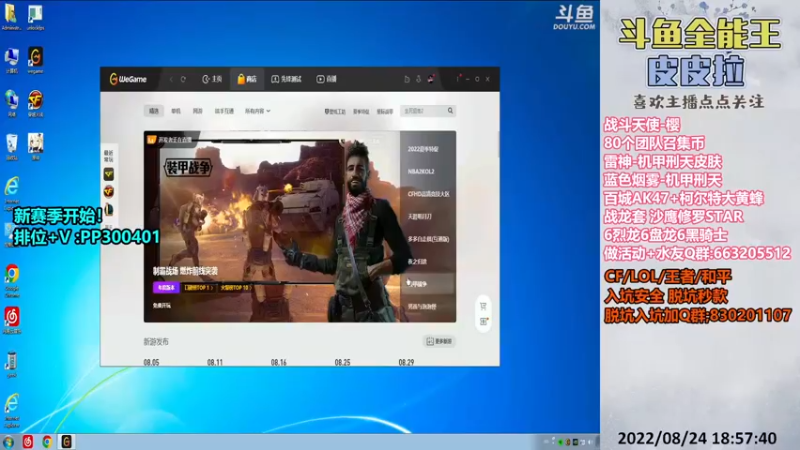Open the CF recently played icon
The height and width of the screenshot is (450, 800).
(x=109, y=192)
